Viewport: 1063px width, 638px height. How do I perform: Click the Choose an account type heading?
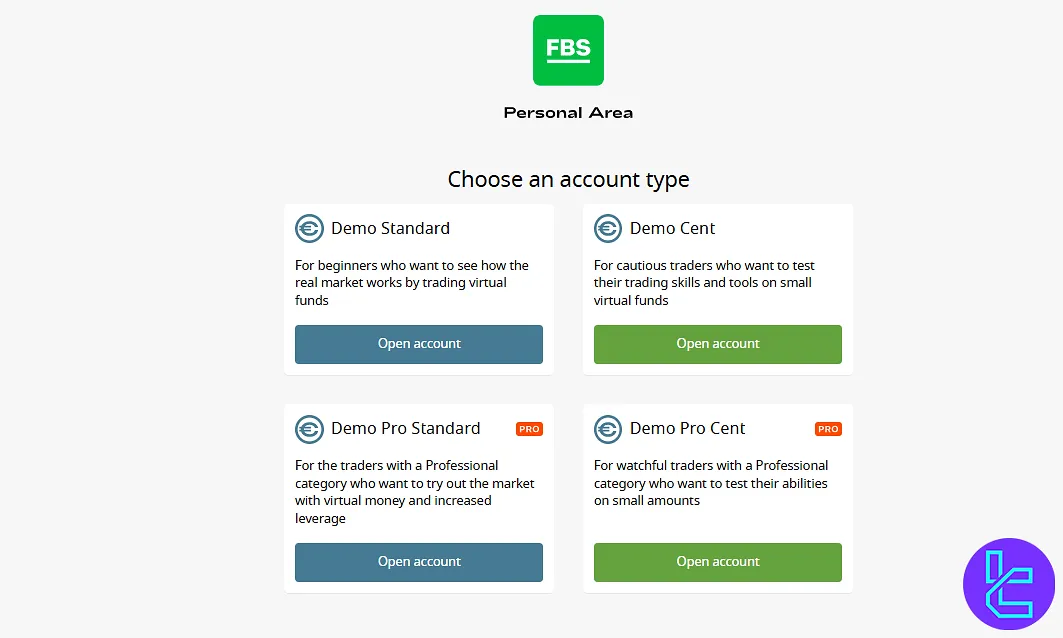tap(568, 179)
